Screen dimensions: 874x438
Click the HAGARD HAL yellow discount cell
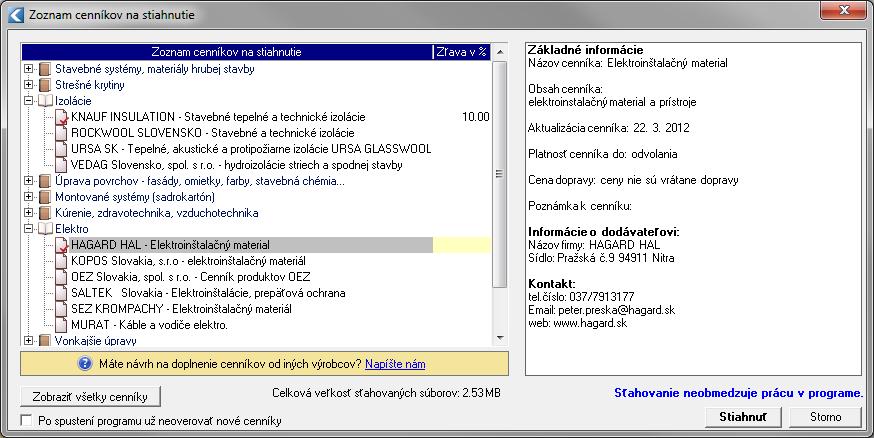pyautogui.click(x=462, y=245)
